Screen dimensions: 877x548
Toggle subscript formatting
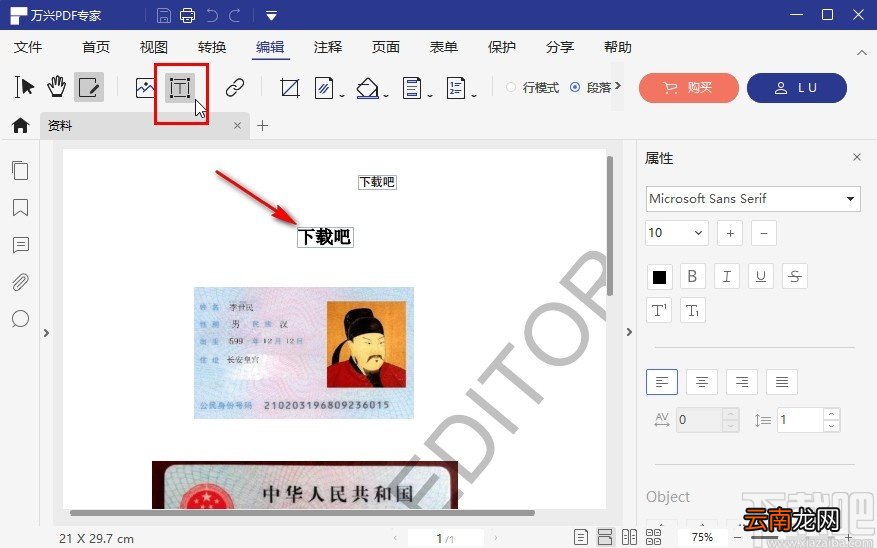pos(692,310)
